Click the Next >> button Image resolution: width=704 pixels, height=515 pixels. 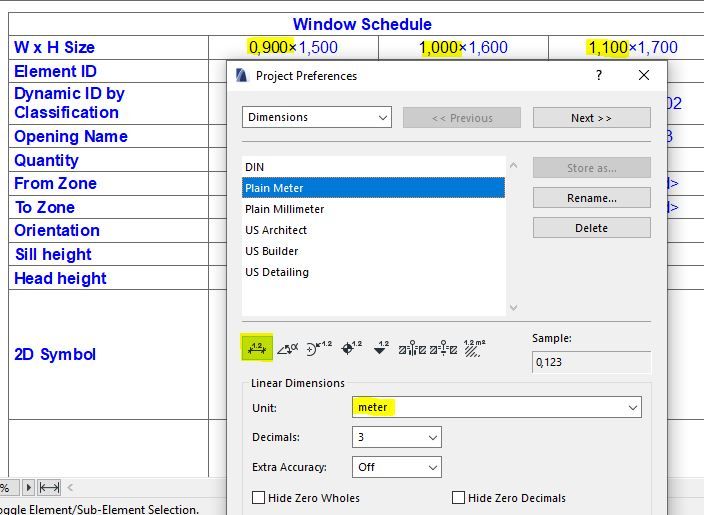coord(591,118)
